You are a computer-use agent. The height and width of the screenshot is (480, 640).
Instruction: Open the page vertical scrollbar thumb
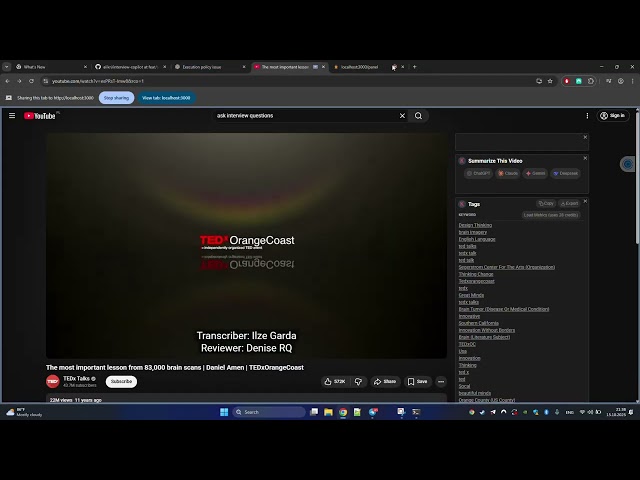point(637,178)
